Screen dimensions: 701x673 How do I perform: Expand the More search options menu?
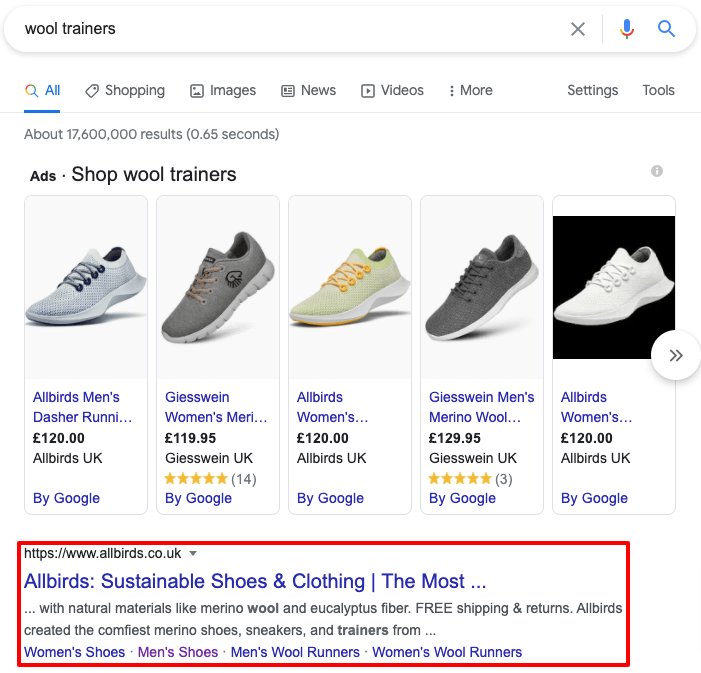coord(470,90)
